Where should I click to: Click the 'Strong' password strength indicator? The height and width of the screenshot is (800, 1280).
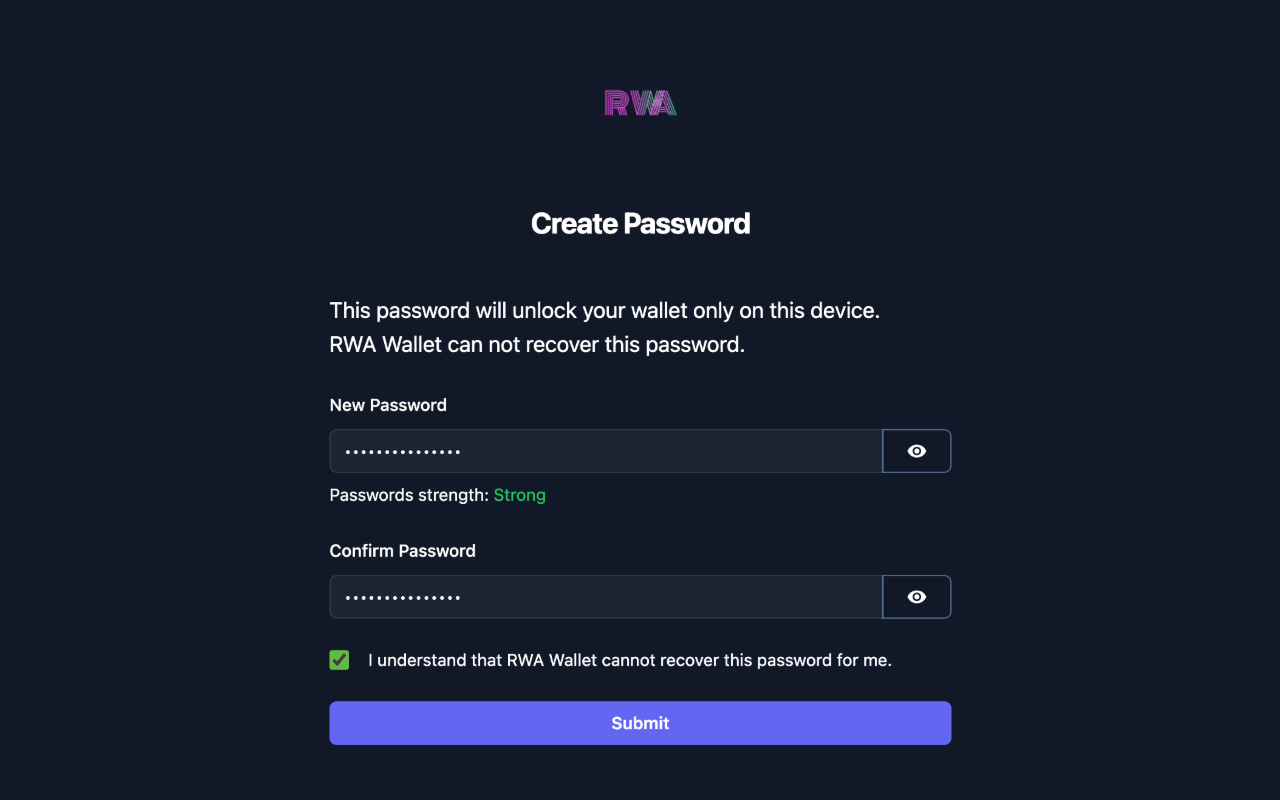click(x=519, y=494)
